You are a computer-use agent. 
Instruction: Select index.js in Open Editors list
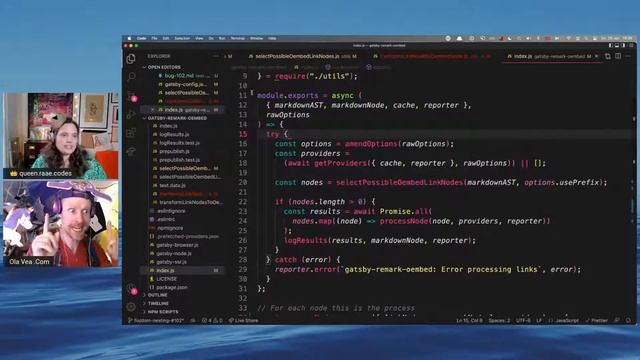182,110
